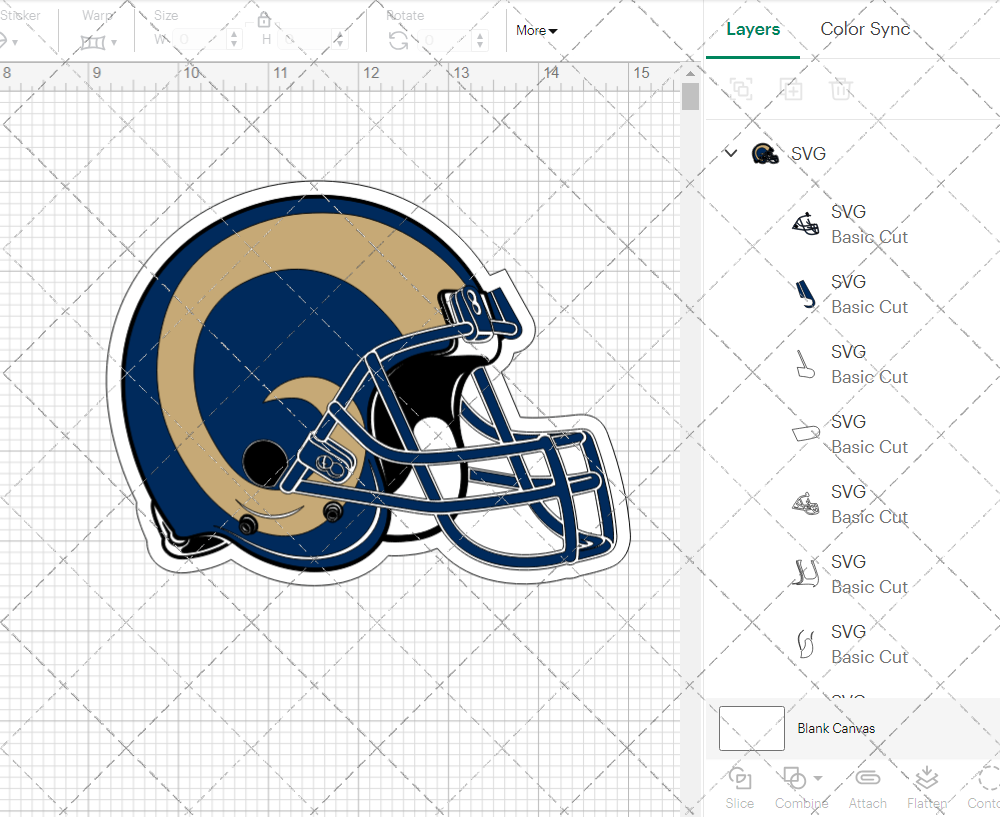Image resolution: width=1000 pixels, height=817 pixels.
Task: Click the Group layers icon
Action: (741, 89)
